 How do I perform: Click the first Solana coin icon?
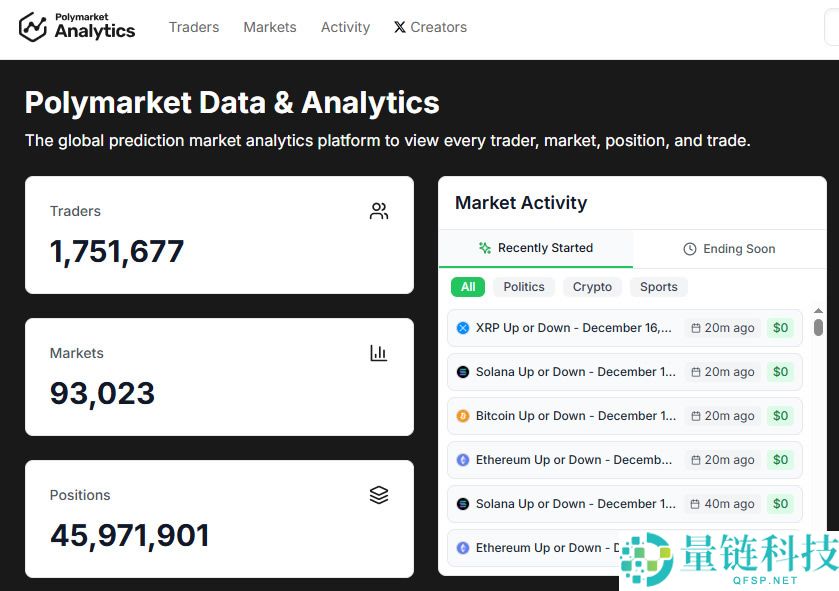[463, 372]
